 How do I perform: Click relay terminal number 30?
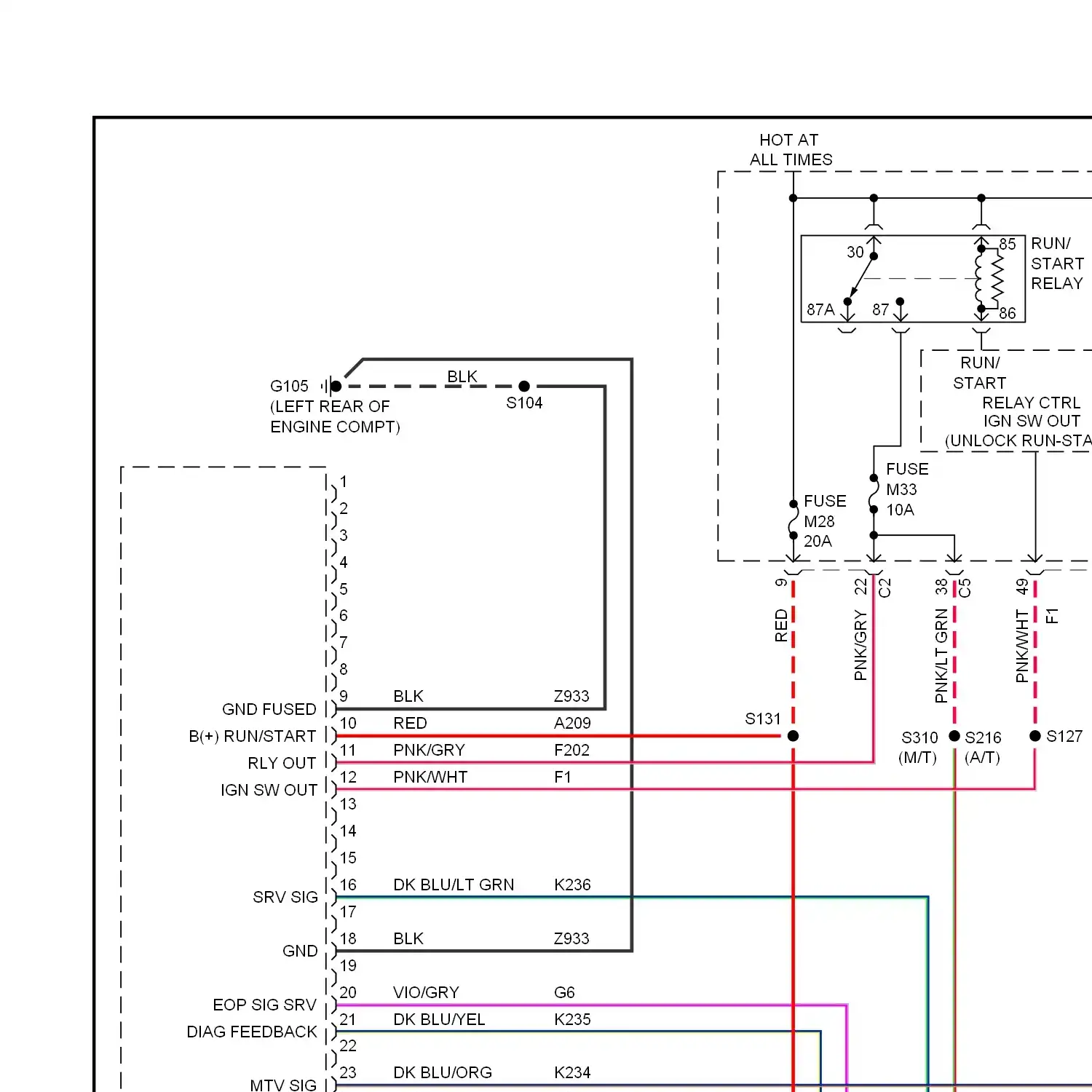(x=855, y=252)
